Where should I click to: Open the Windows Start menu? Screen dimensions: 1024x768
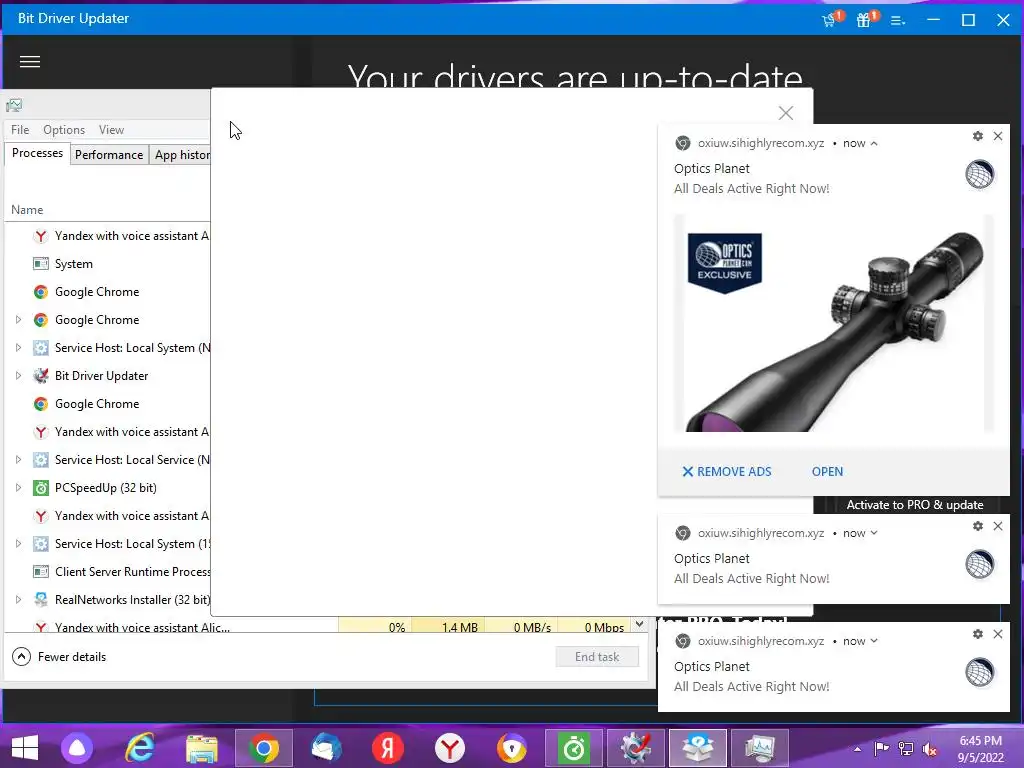(25, 748)
